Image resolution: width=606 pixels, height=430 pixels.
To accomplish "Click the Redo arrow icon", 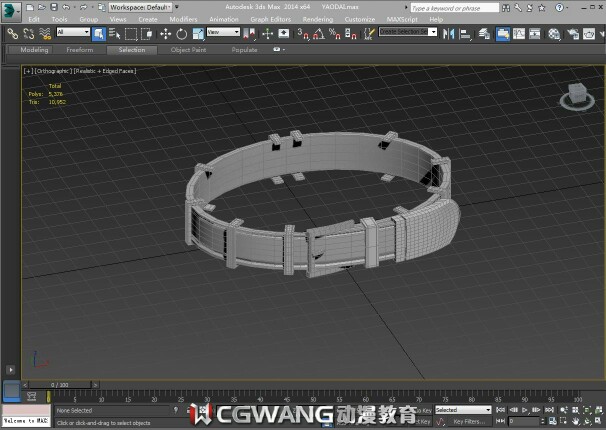I will (83, 7).
